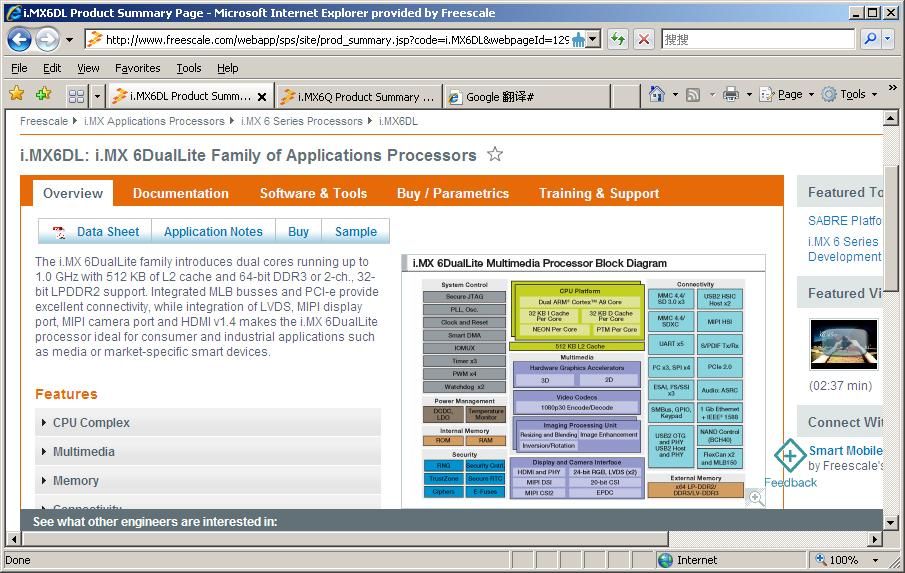Open the Help menu
The width and height of the screenshot is (905, 573).
tap(227, 68)
